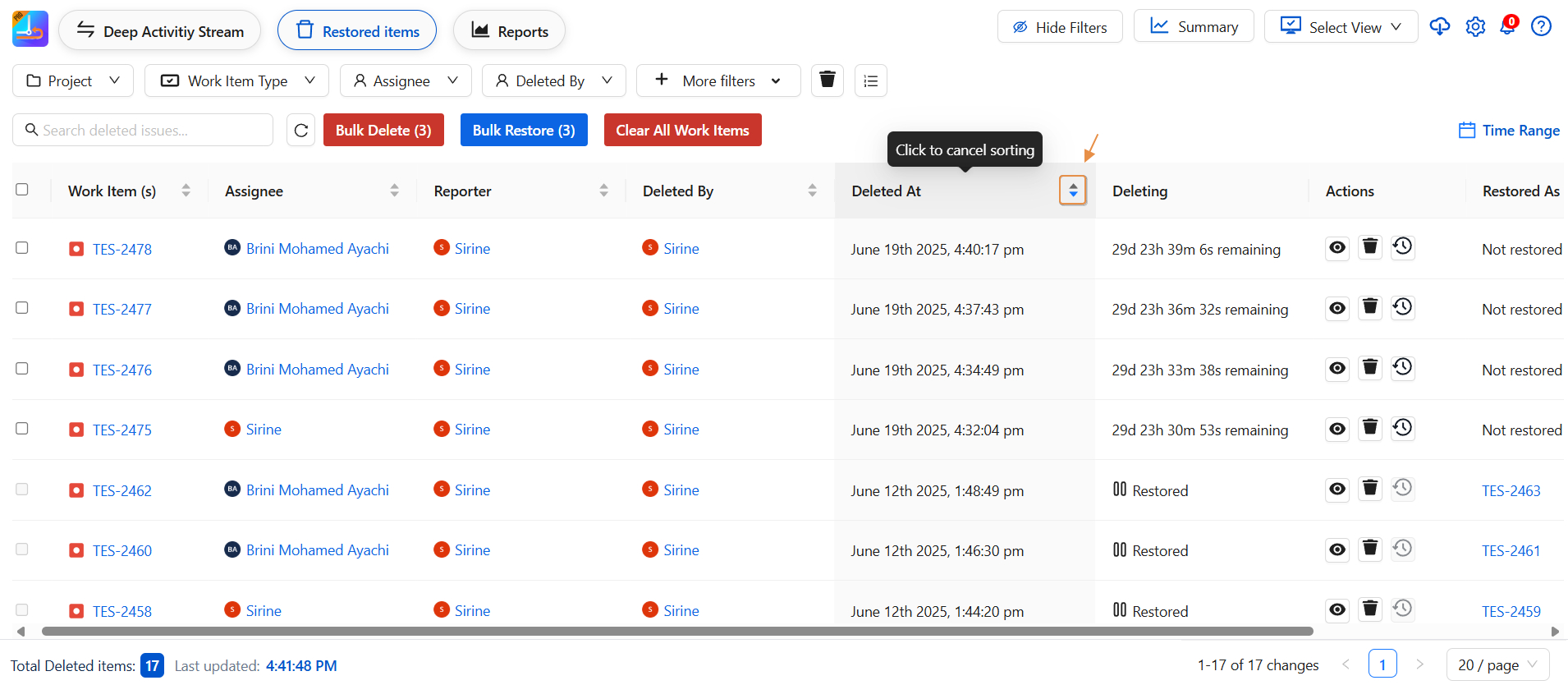Open the 20 / page size selector
This screenshot has width=1568, height=685.
[x=1497, y=665]
